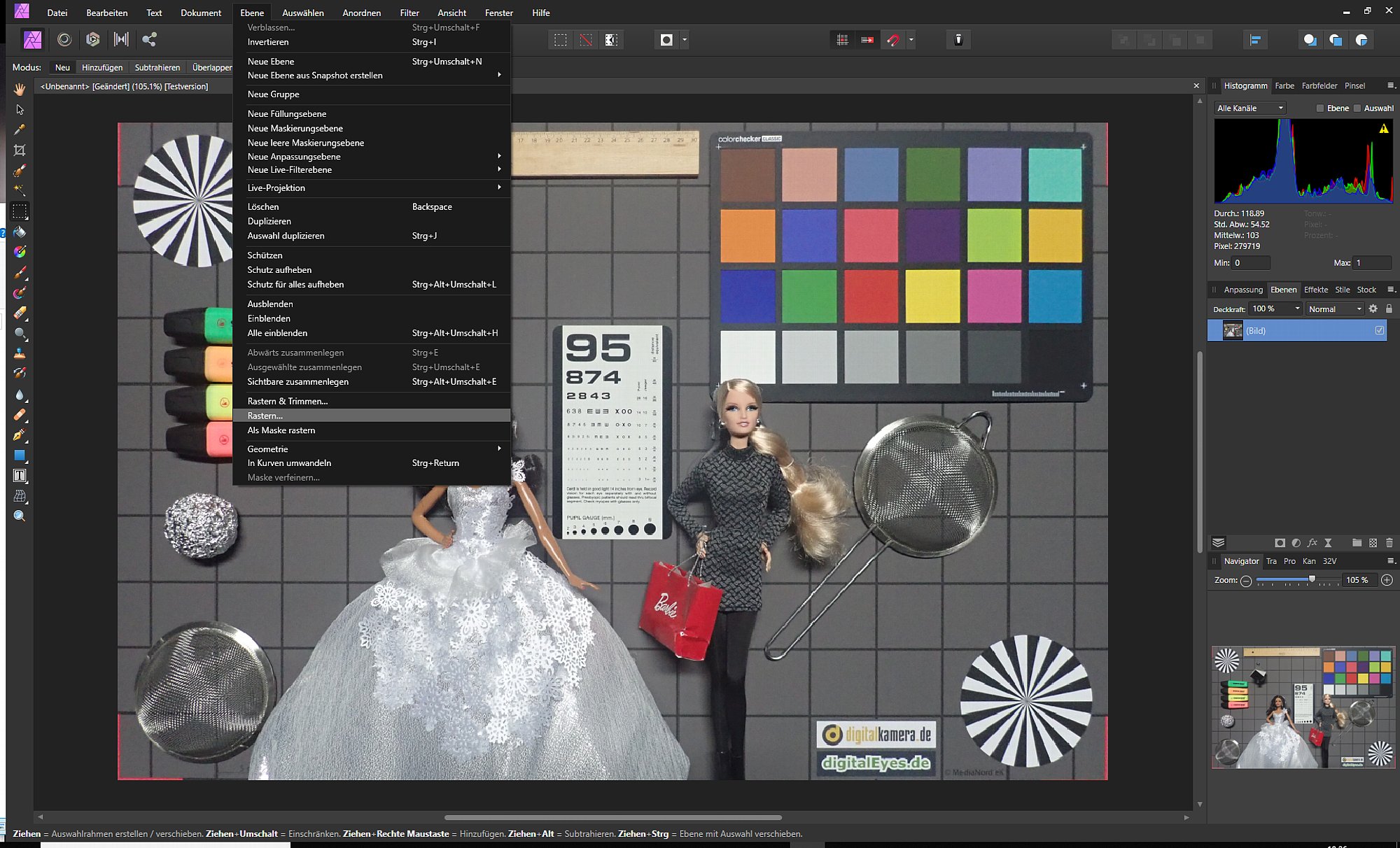Select the Clone Stamp tool

[20, 353]
